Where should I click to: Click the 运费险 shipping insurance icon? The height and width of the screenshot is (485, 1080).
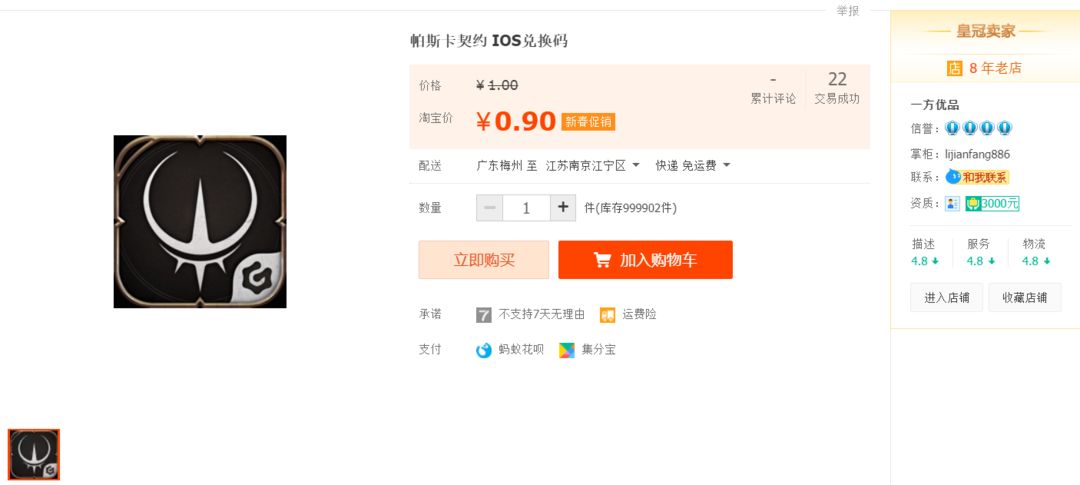pos(607,315)
